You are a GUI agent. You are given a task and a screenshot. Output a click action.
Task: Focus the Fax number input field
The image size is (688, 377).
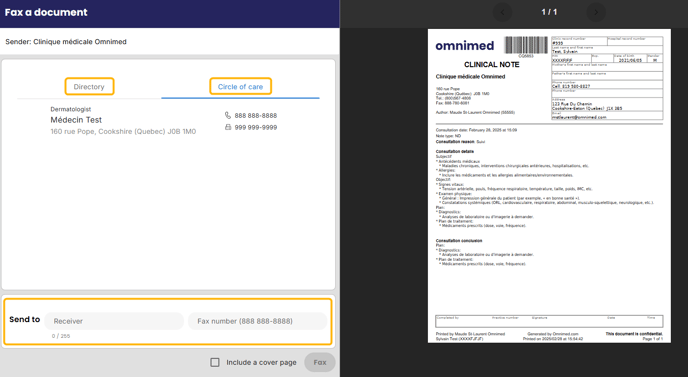(258, 321)
